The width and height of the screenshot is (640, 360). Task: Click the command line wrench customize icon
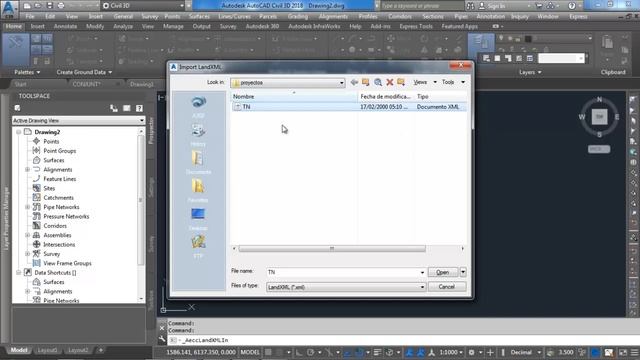click(162, 340)
